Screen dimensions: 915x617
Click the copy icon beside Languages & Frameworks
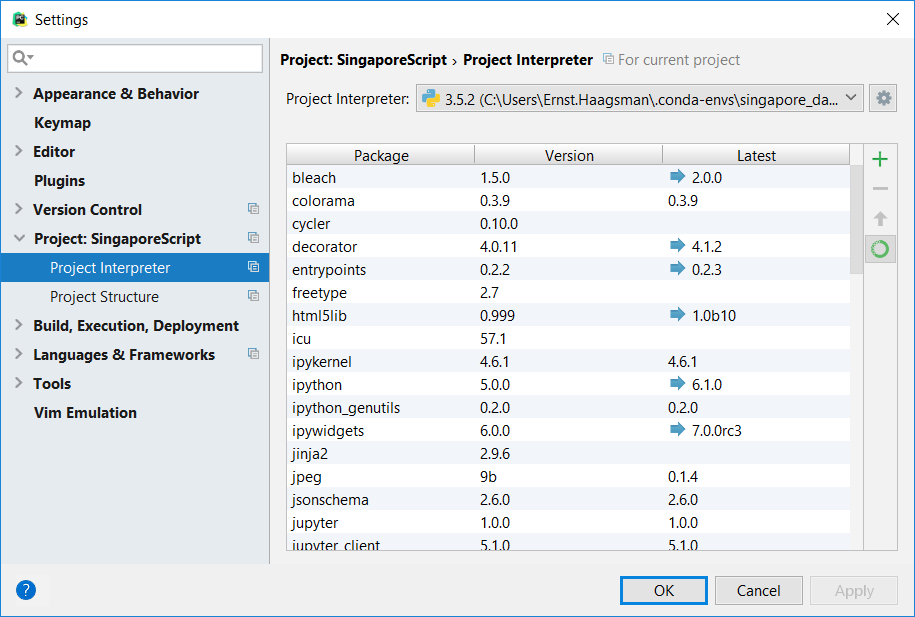[253, 354]
